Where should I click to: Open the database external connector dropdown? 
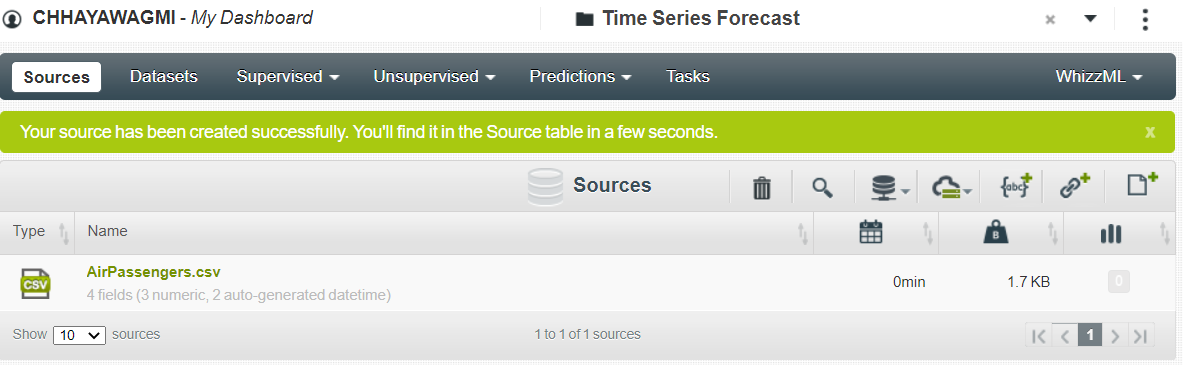tap(890, 188)
